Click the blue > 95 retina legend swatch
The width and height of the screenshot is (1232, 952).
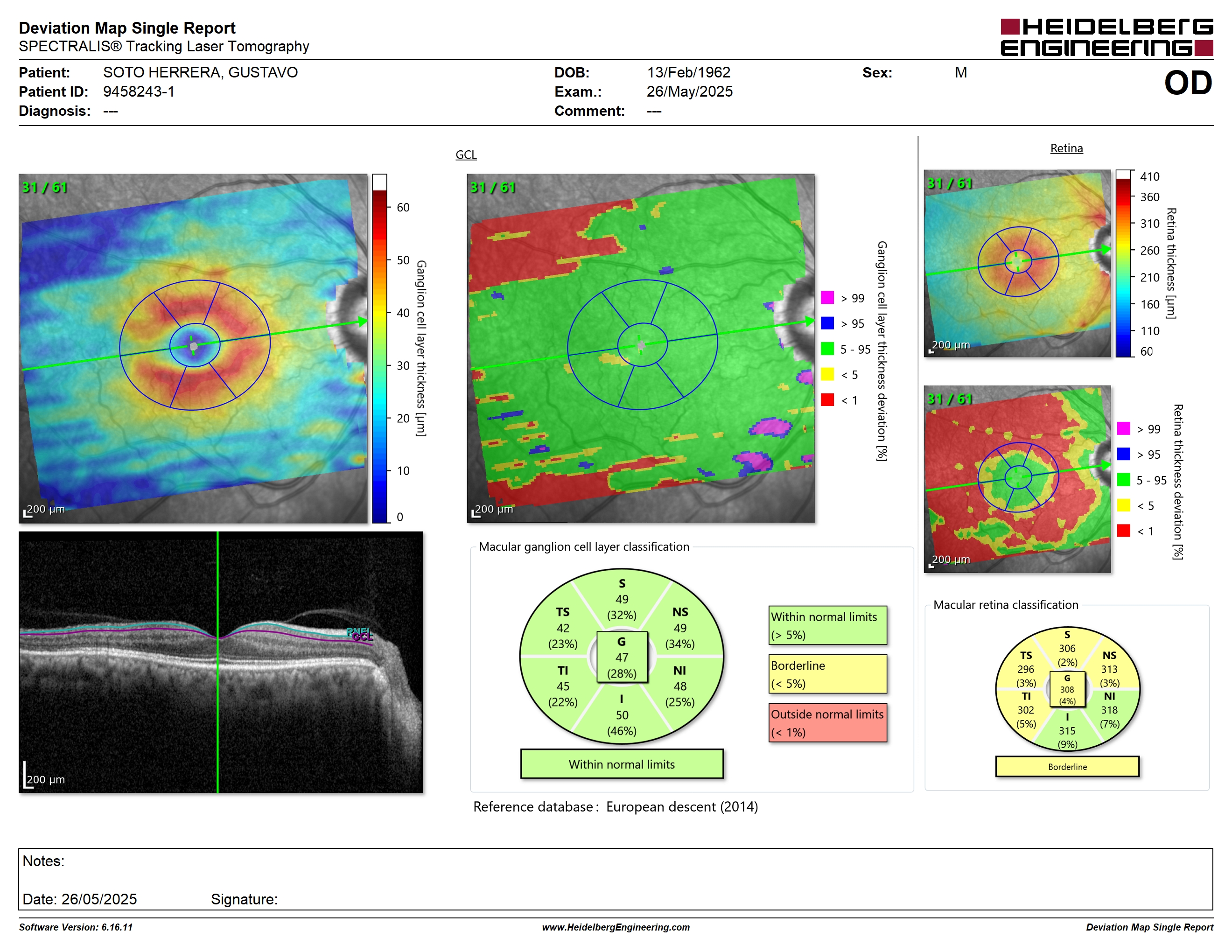[x=1123, y=454]
